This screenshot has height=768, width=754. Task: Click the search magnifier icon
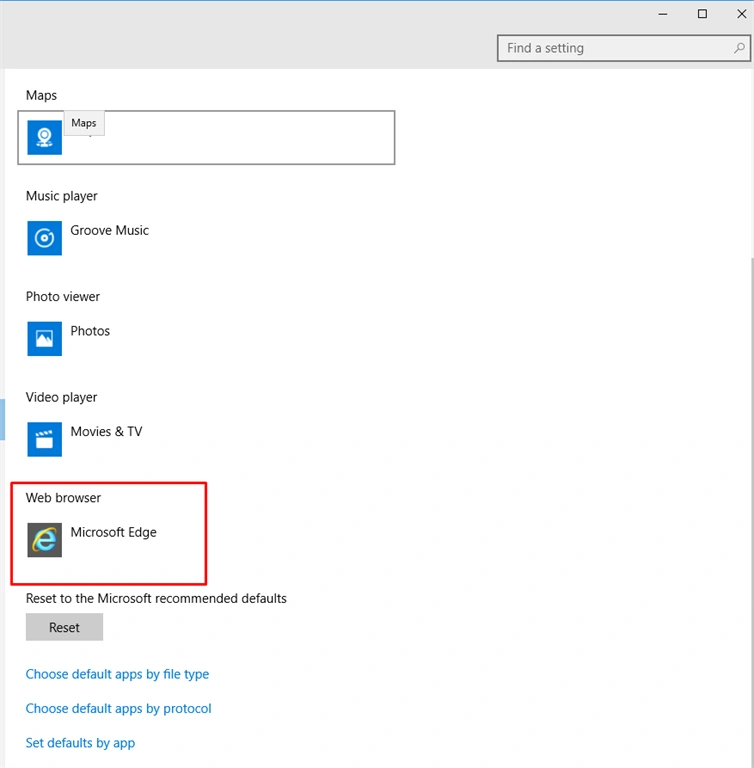[739, 48]
